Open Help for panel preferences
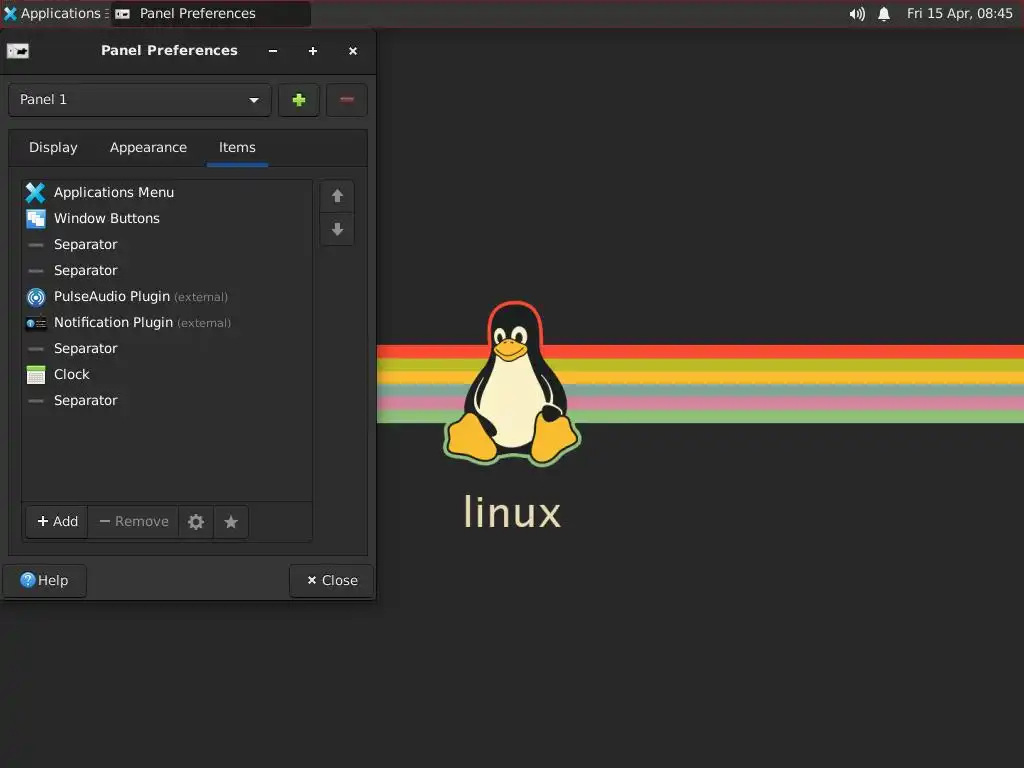1024x768 pixels. [44, 581]
